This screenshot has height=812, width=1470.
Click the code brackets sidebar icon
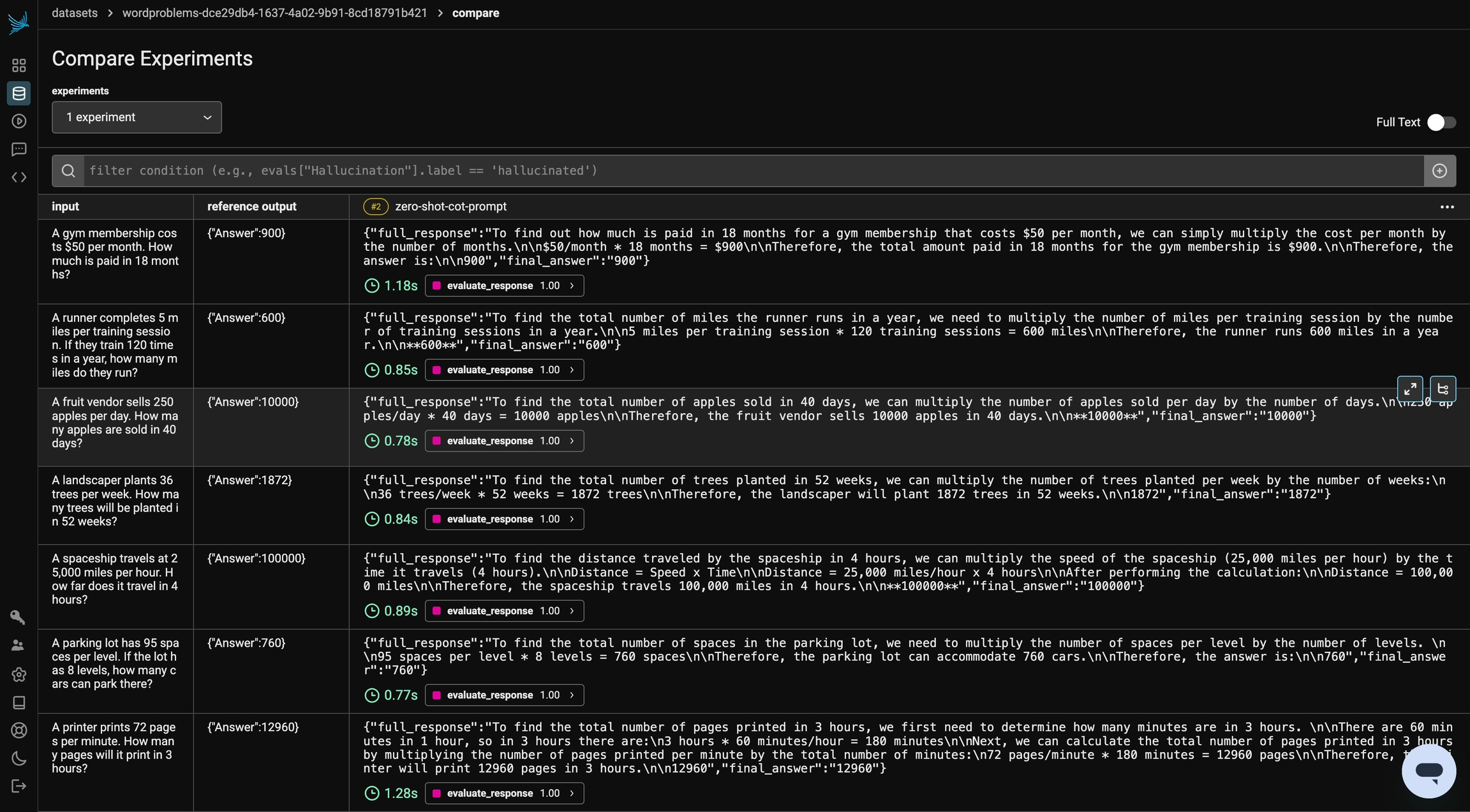click(19, 177)
